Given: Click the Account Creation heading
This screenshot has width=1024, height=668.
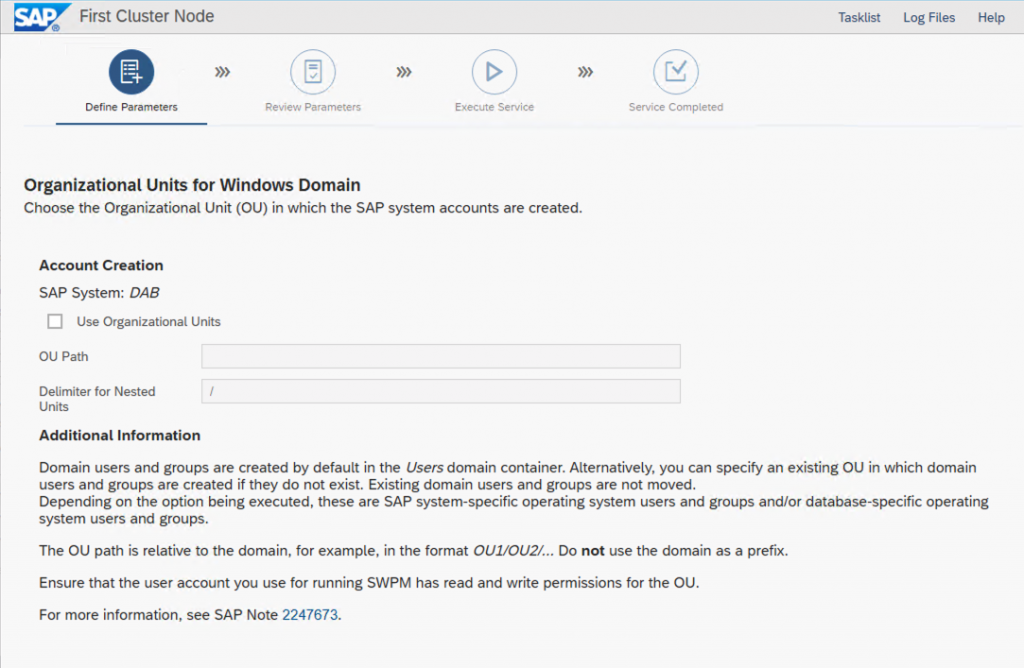Looking at the screenshot, I should 101,266.
